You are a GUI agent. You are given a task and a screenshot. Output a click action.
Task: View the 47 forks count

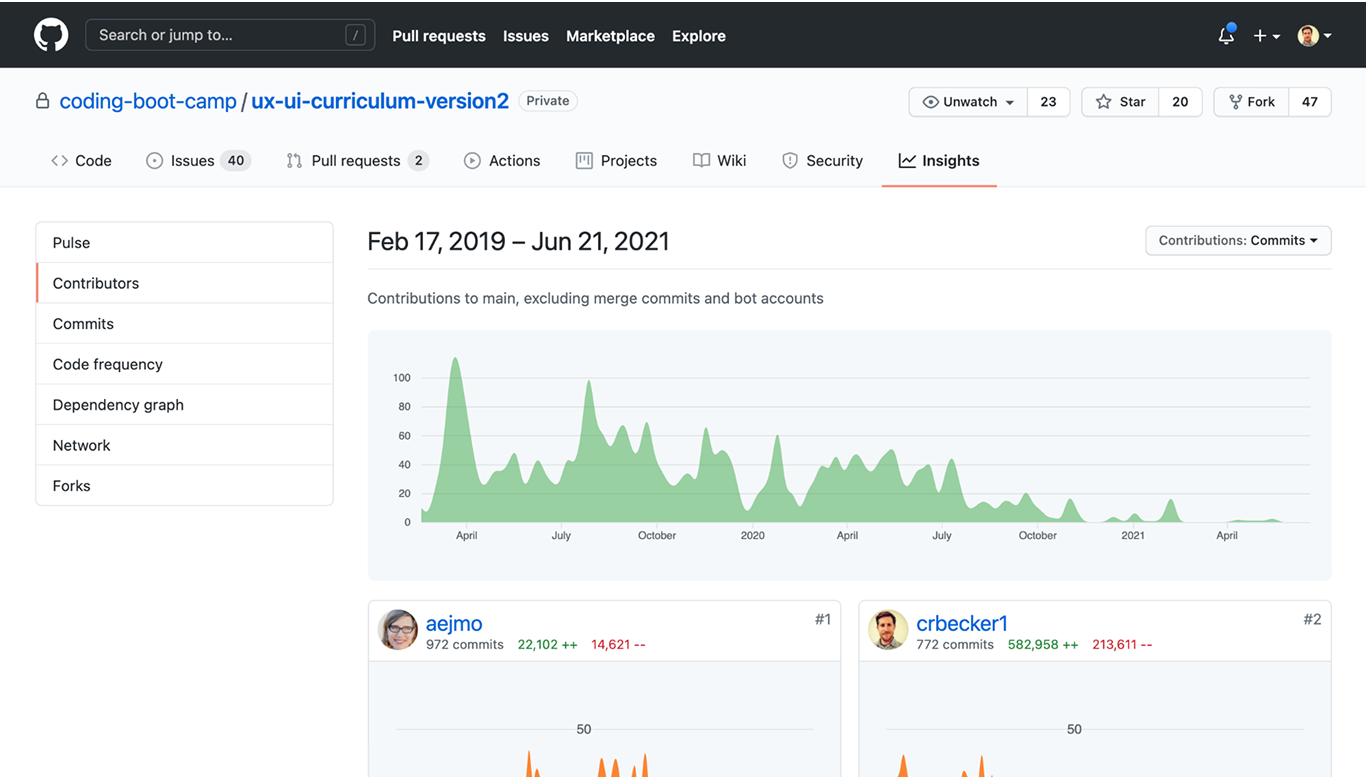[x=1310, y=102]
